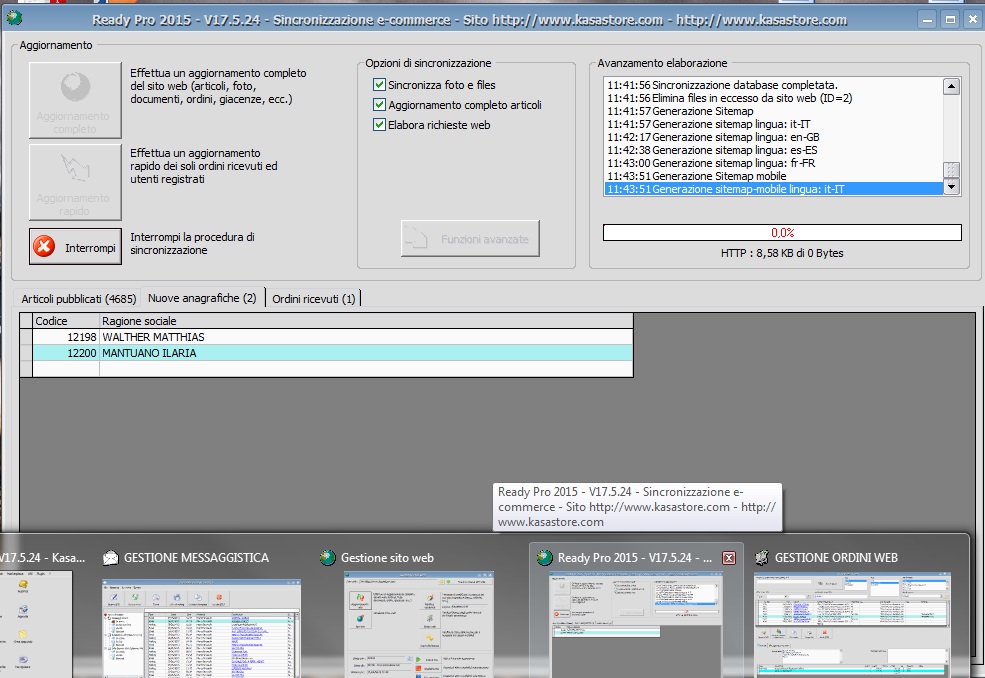Click the Ragione sociale column header

tap(366, 320)
